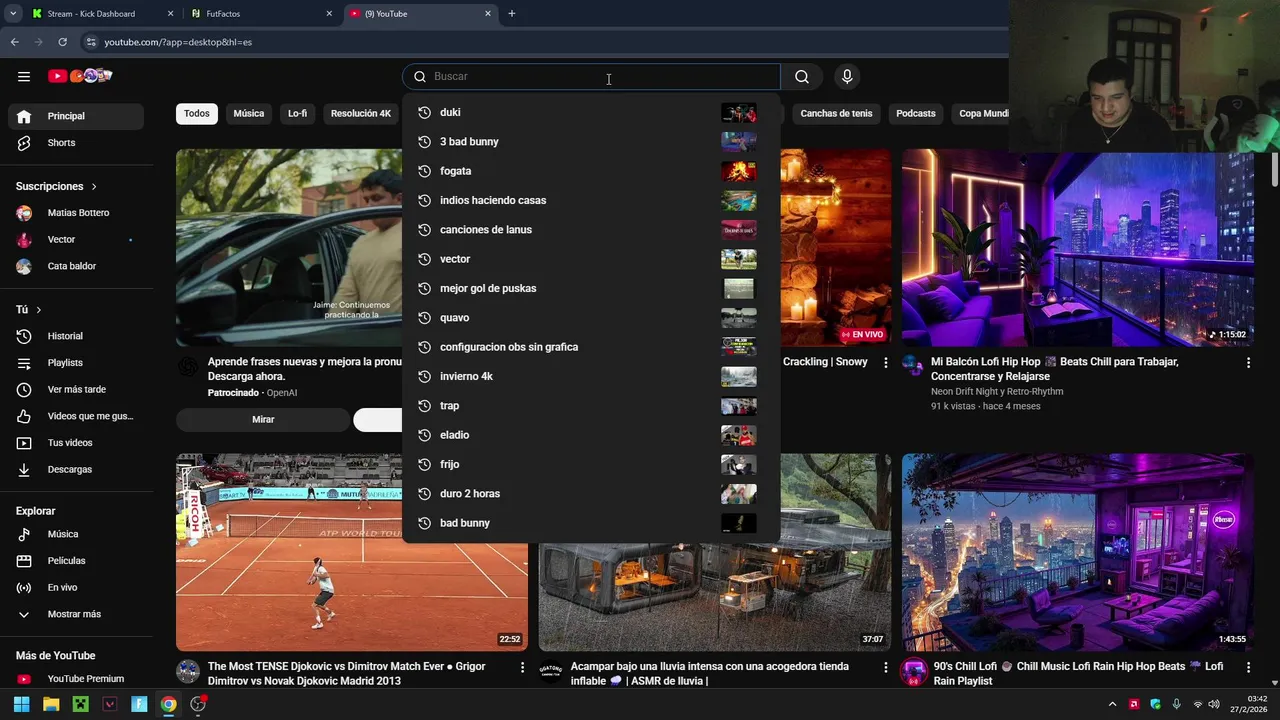Viewport: 1280px width, 720px height.
Task: Choose suggestion canciones de lanus
Action: [591, 230]
